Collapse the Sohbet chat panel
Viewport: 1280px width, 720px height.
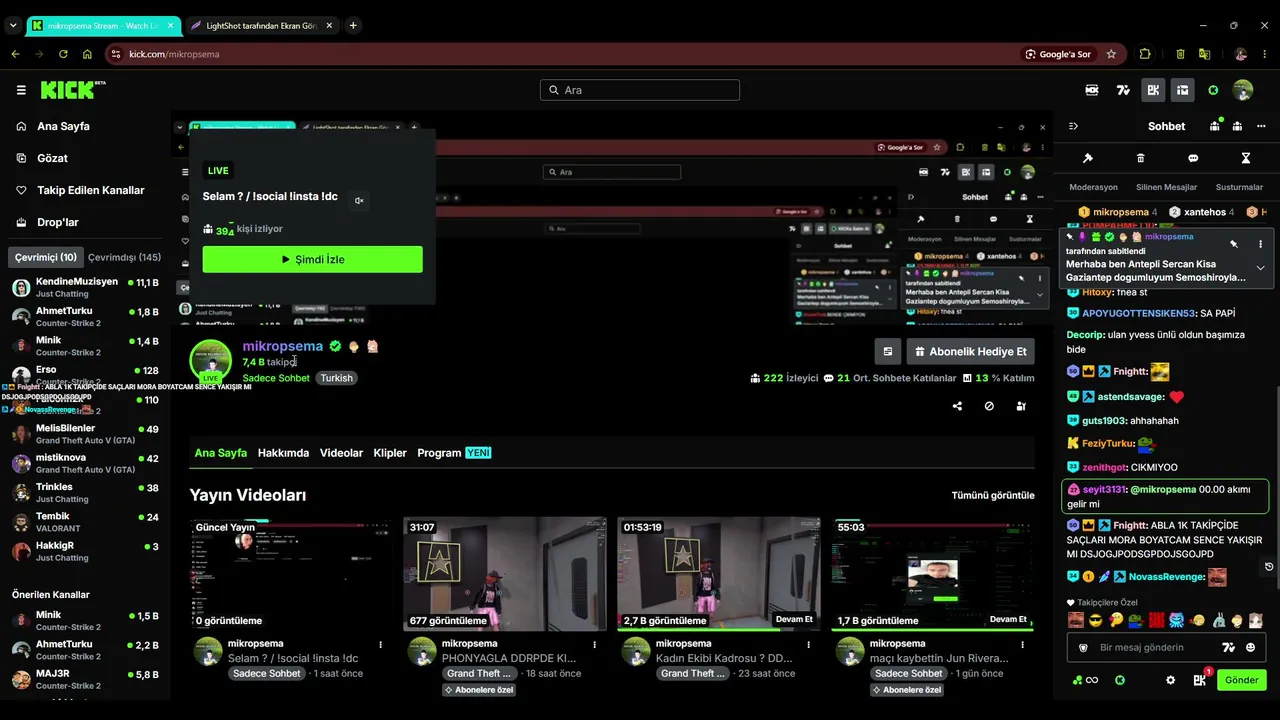click(x=1073, y=126)
